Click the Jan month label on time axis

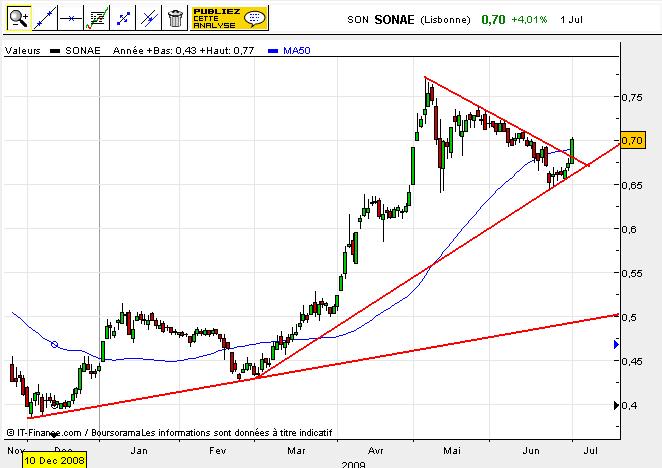point(139,451)
